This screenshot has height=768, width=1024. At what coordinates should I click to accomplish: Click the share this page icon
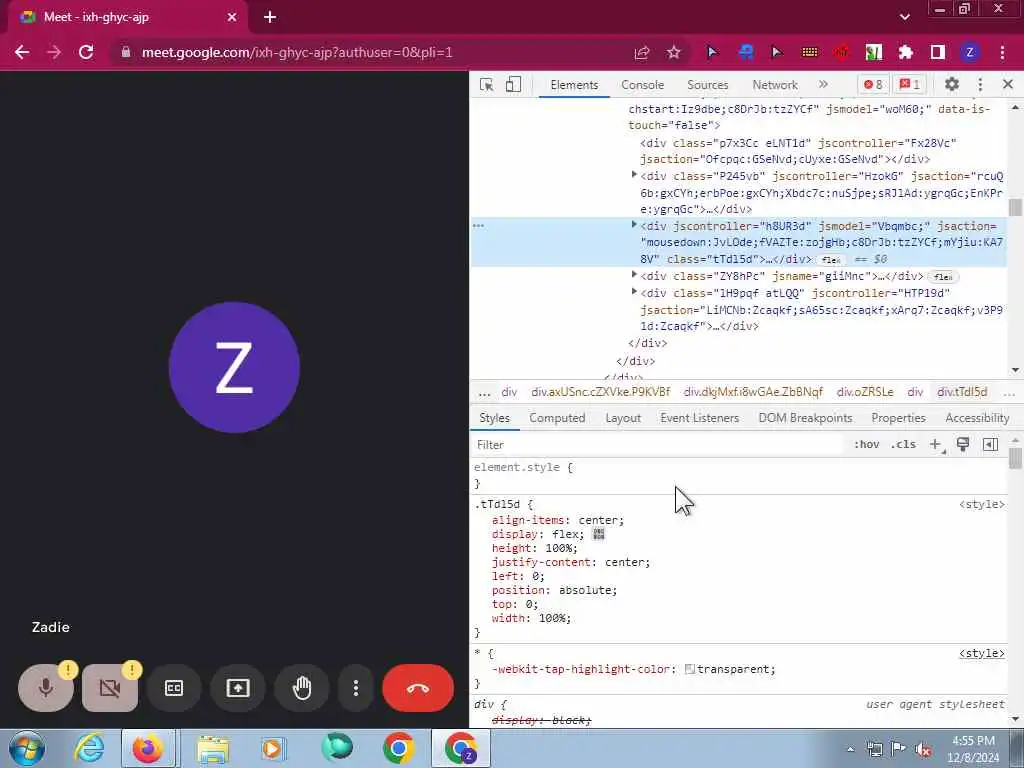pos(642,52)
